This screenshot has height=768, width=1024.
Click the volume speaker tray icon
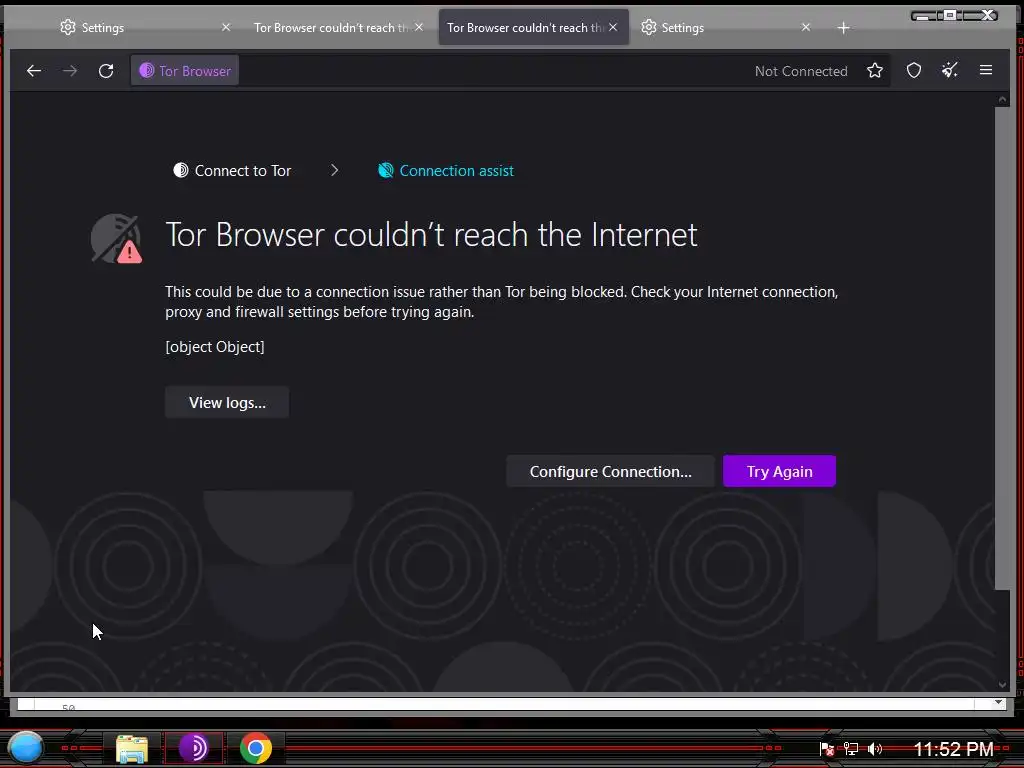click(x=875, y=749)
